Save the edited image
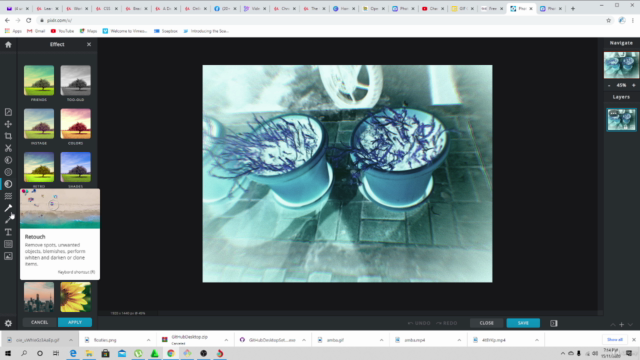Viewport: 640px width, 360px height. [x=523, y=323]
